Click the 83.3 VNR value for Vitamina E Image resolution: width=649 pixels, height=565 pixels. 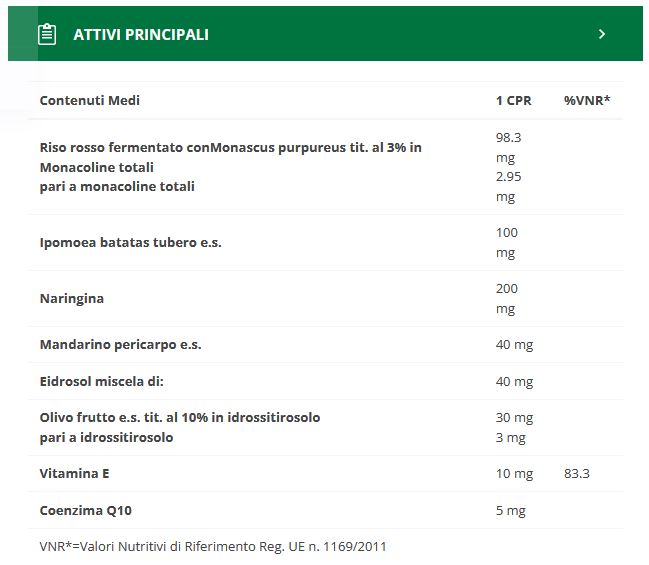[577, 473]
